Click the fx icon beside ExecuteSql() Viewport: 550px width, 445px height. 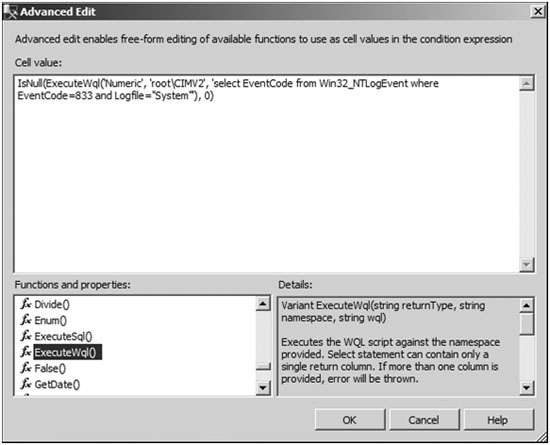pyautogui.click(x=26, y=336)
